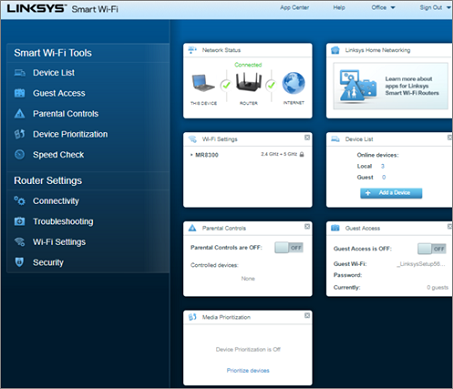Close the Guest Access widget
The height and width of the screenshot is (389, 453).
[450, 226]
